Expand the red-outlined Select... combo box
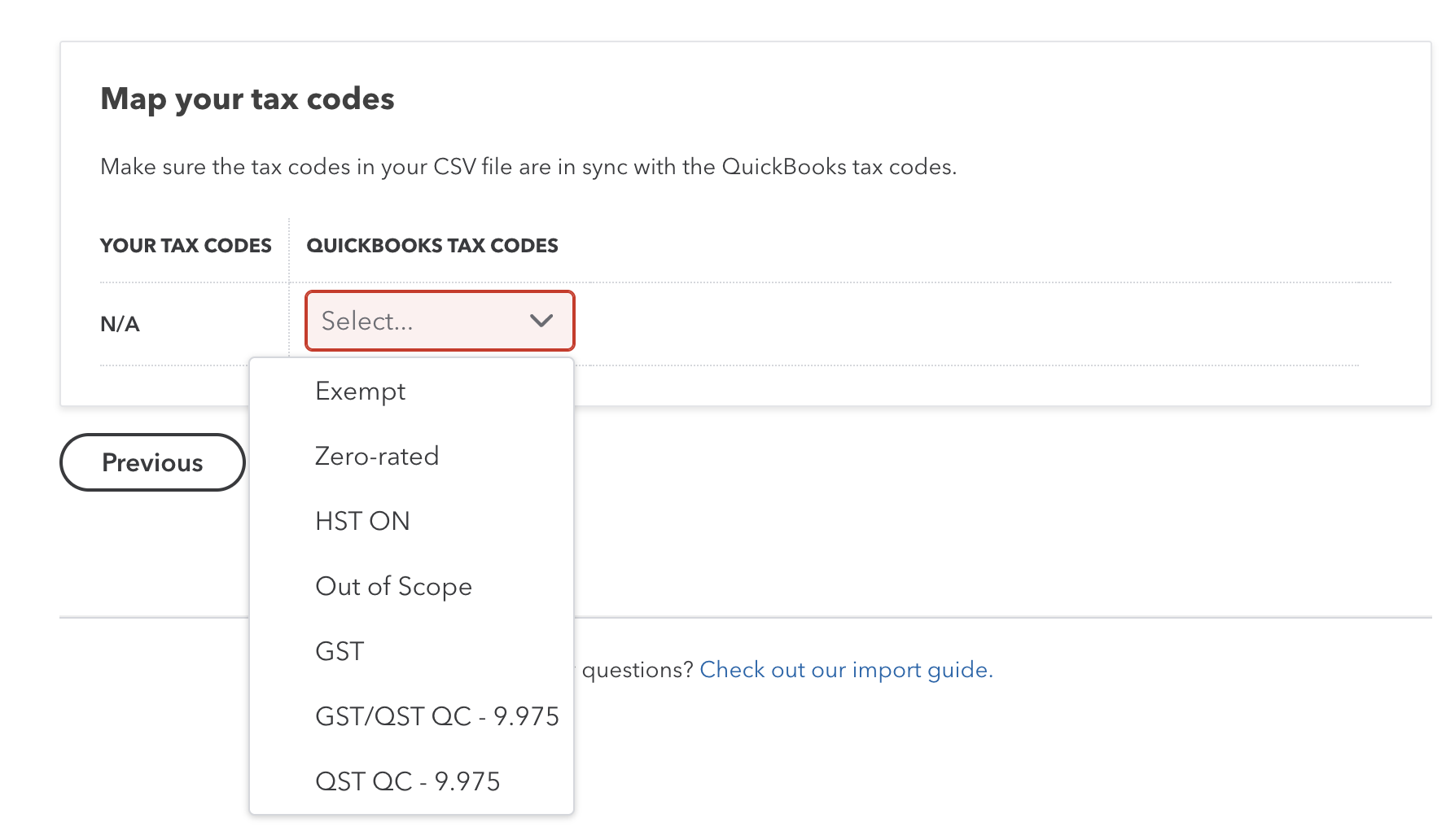The image size is (1446, 840). 440,321
